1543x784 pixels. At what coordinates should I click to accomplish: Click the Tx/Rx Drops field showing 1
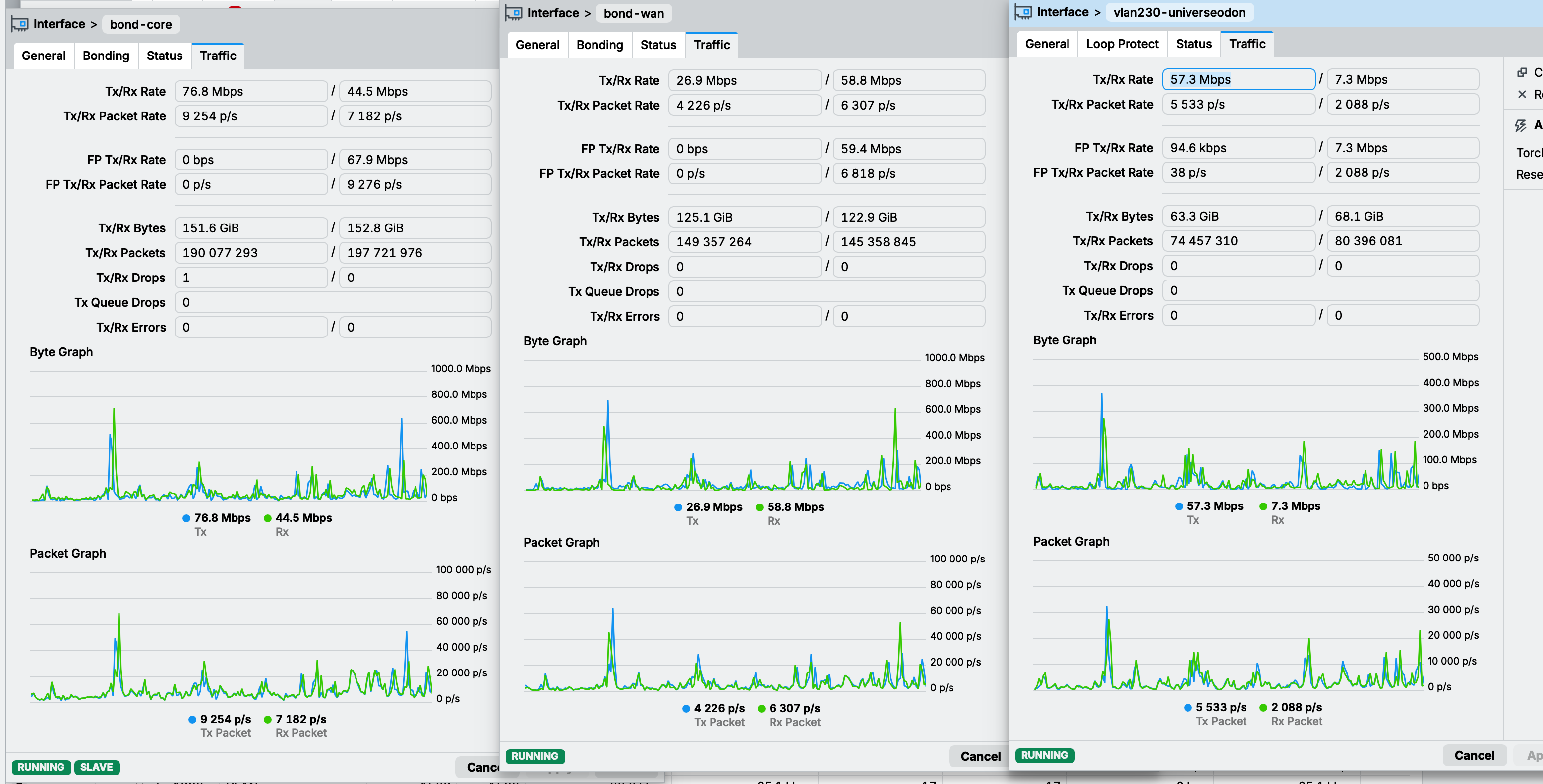(x=251, y=278)
